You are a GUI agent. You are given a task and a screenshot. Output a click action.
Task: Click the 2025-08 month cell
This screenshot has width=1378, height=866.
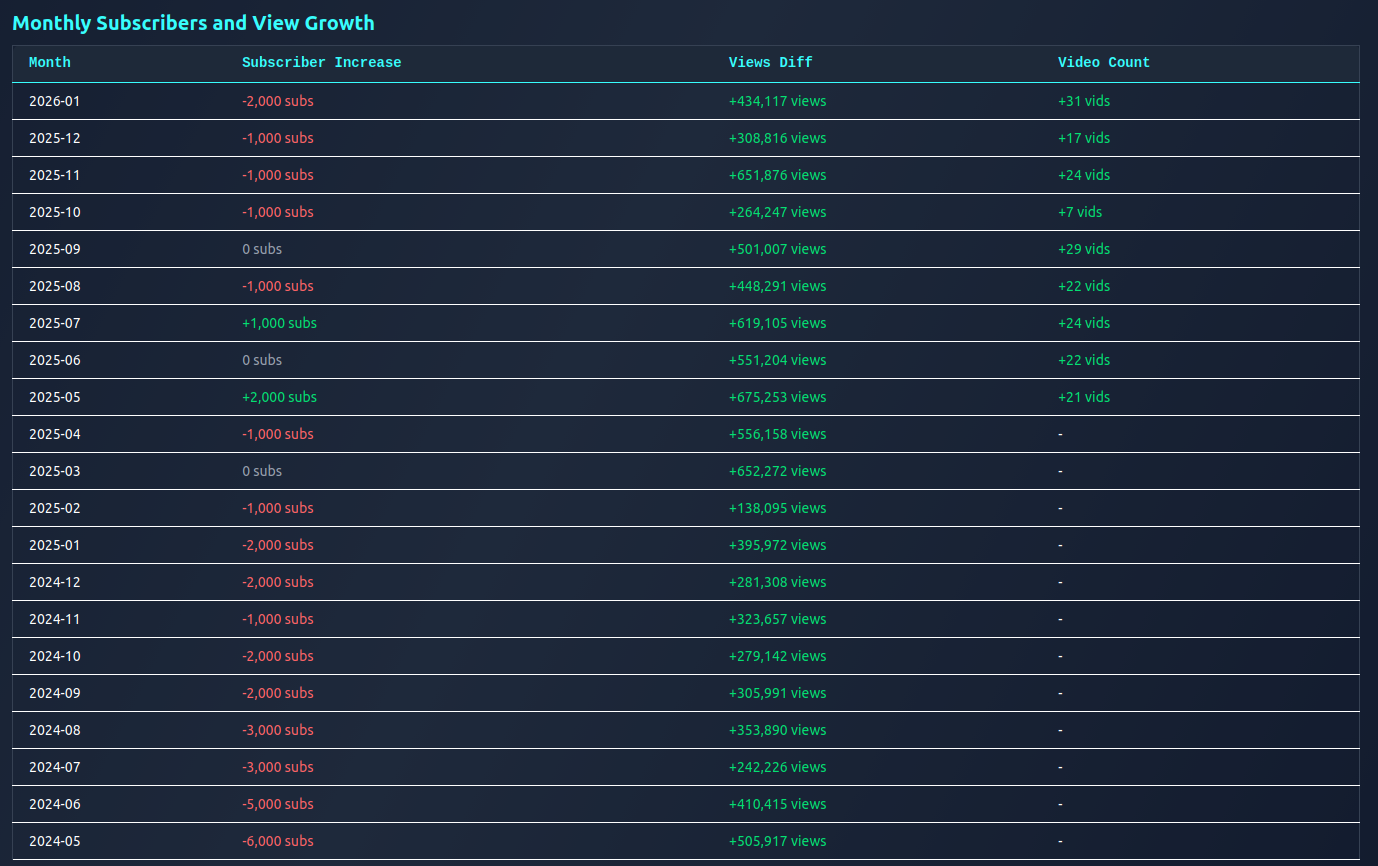tap(54, 286)
